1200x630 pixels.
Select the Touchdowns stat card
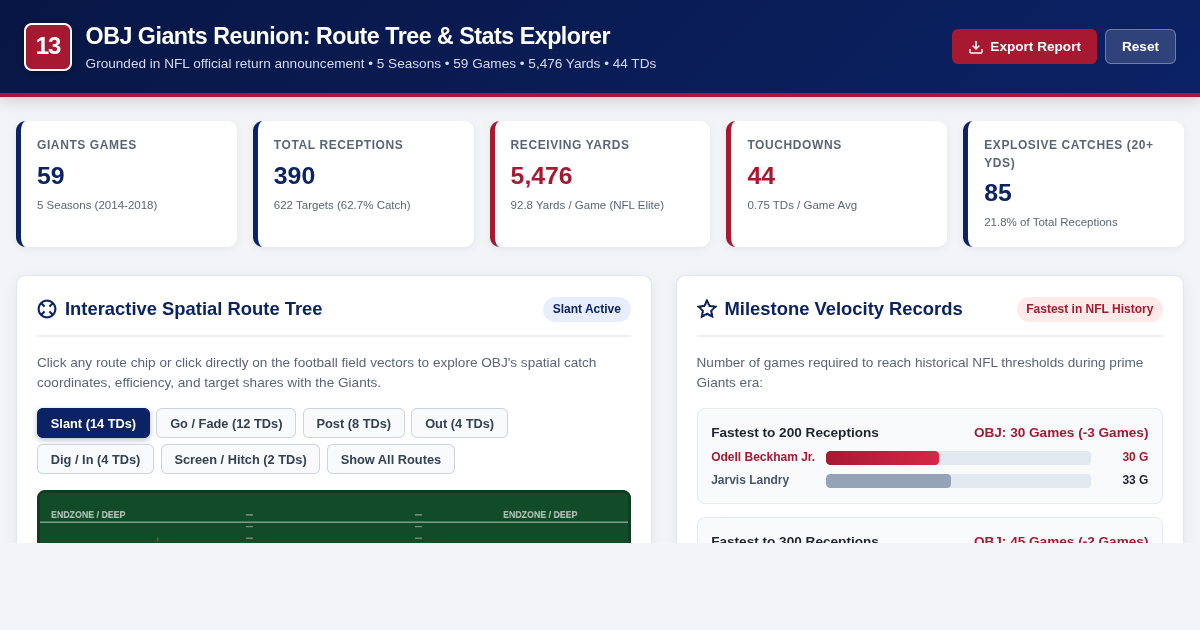pyautogui.click(x=837, y=184)
